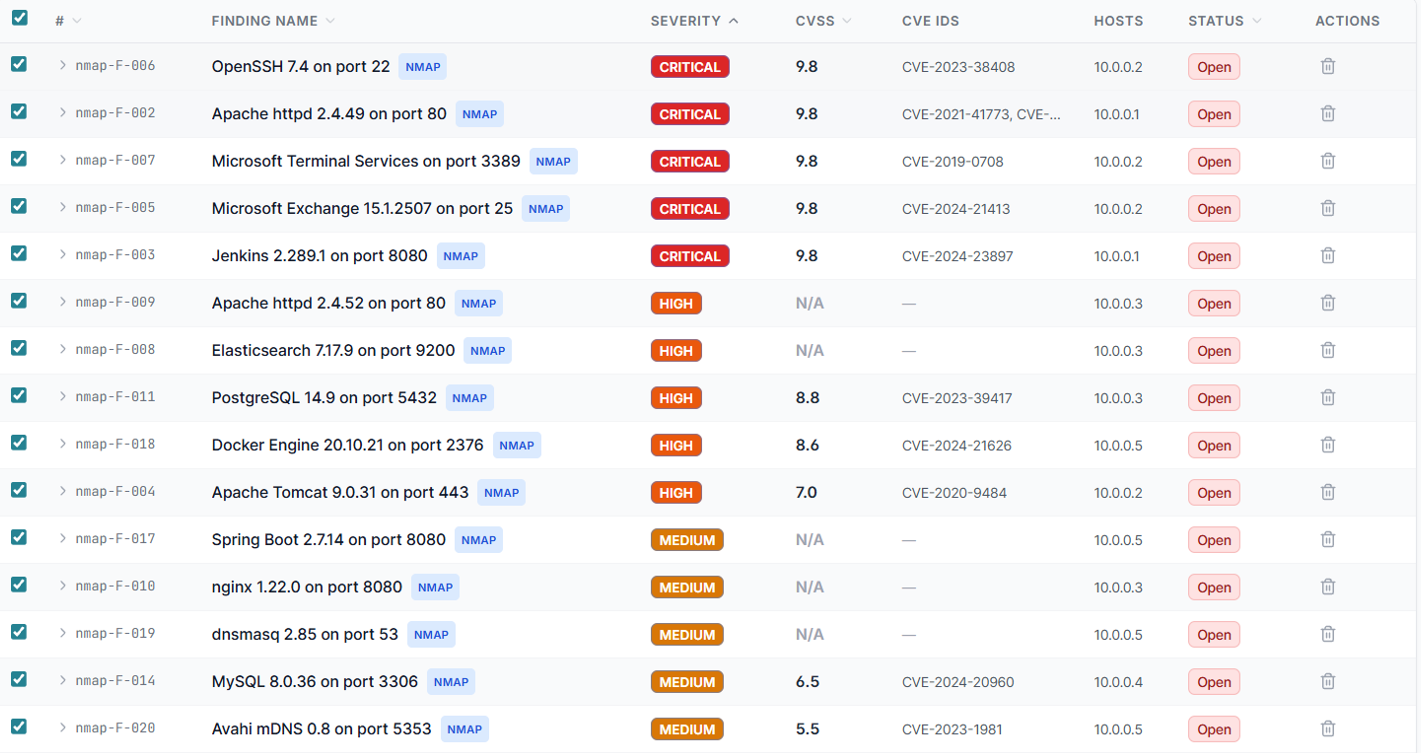Reverse sort on Severity column header
The image size is (1421, 753).
(x=694, y=21)
